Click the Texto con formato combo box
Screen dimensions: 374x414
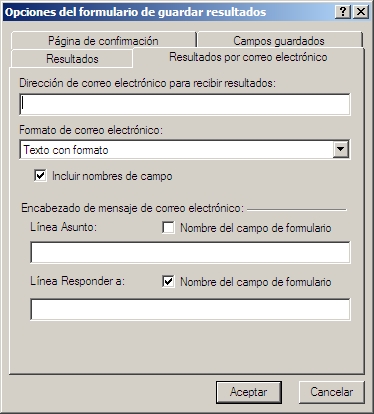click(x=185, y=149)
